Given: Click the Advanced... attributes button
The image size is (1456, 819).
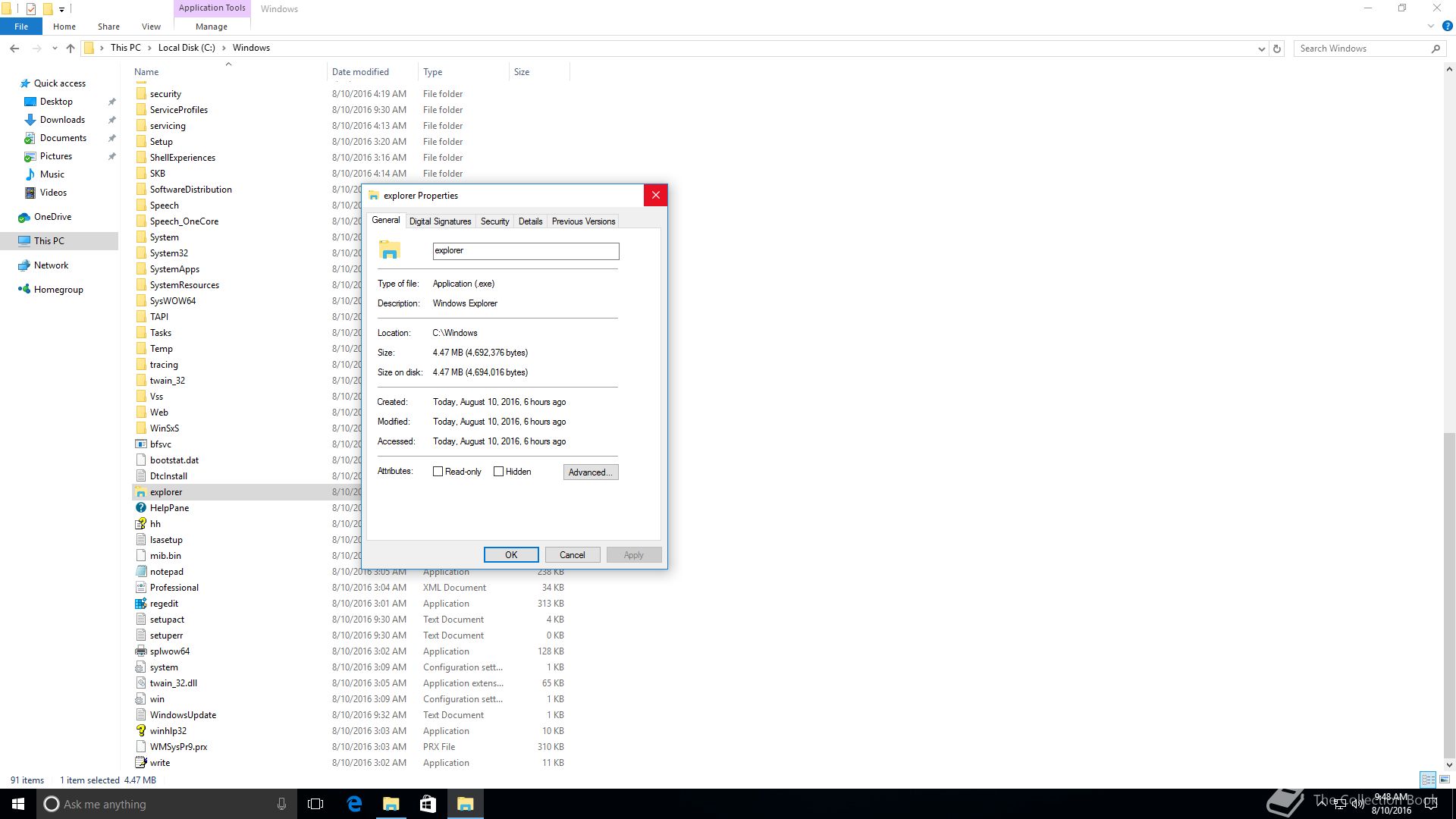Looking at the screenshot, I should point(590,472).
